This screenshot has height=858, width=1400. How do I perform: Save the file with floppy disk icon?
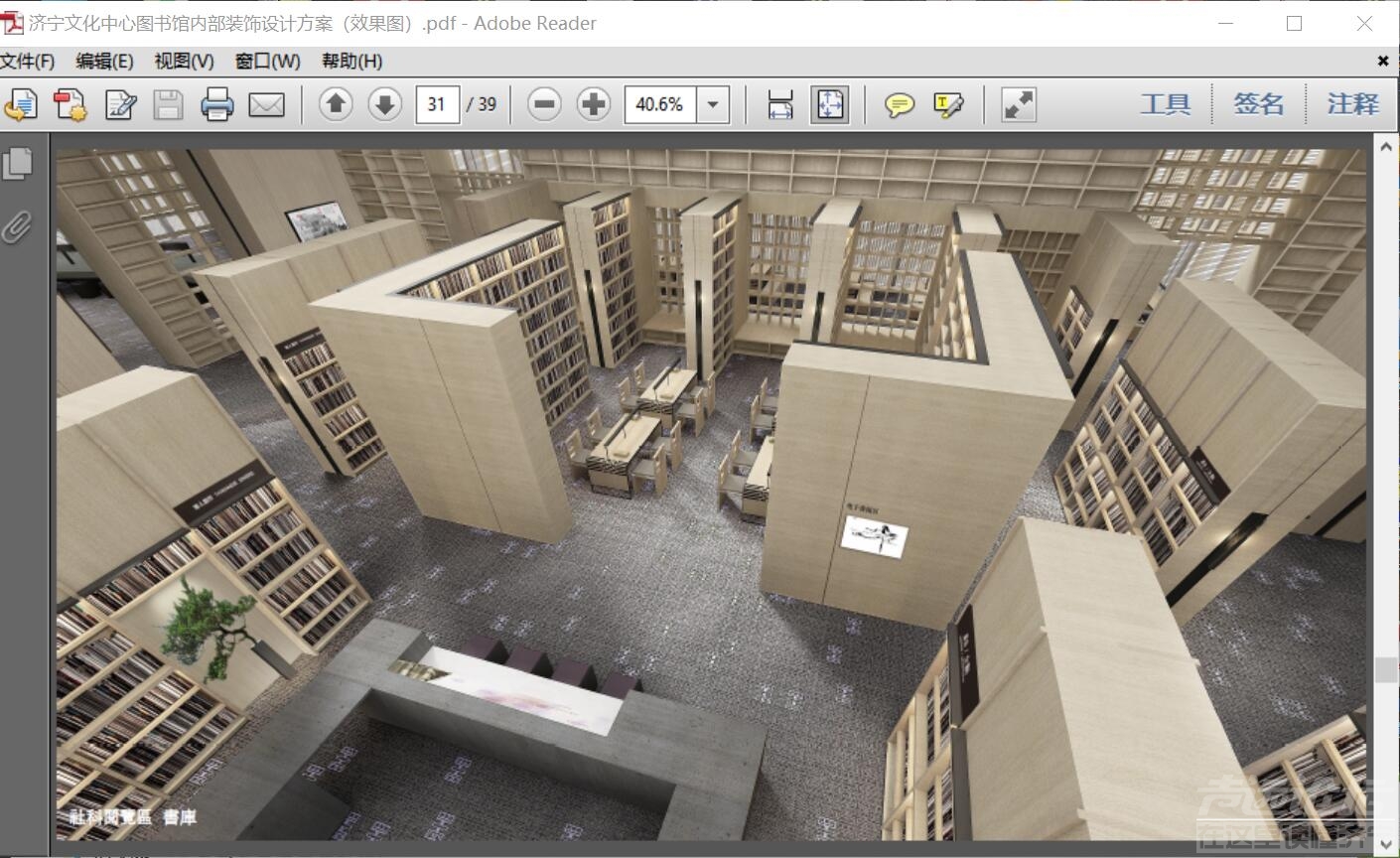(x=168, y=104)
